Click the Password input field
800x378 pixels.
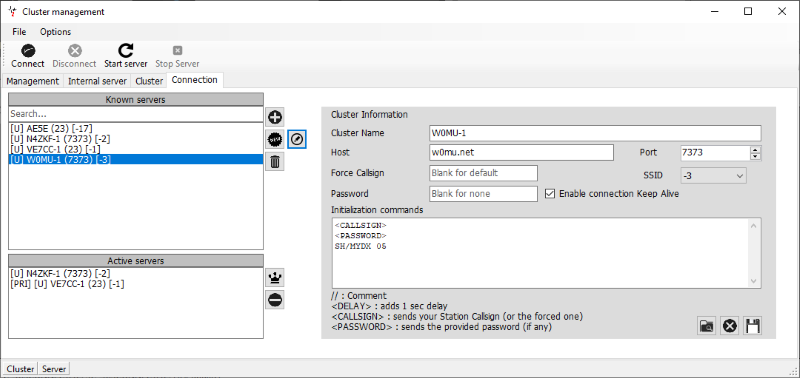(x=484, y=194)
